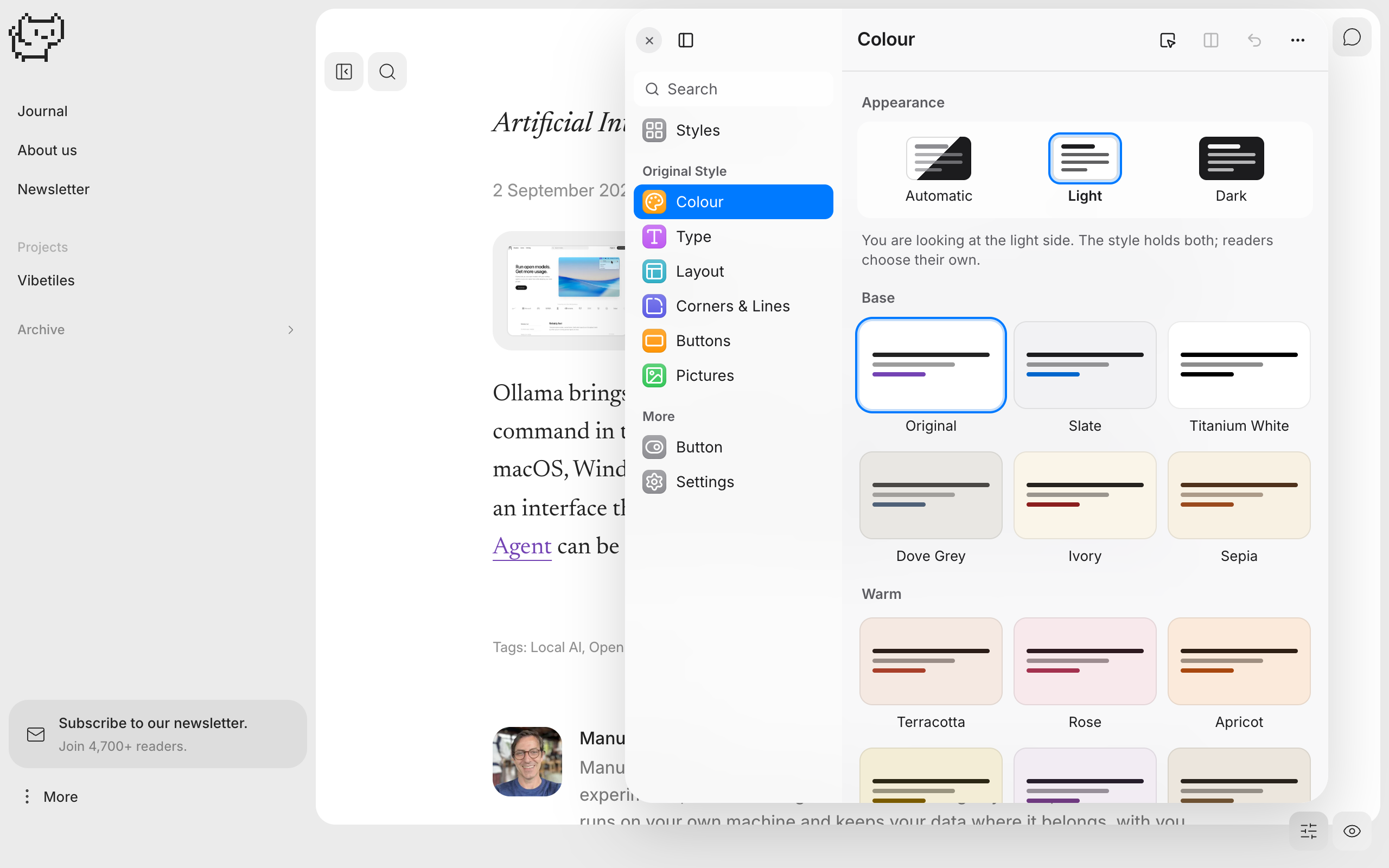Screen dimensions: 1389x868
Task: Click the sliders adjustment icon at bottom
Action: 1308,831
